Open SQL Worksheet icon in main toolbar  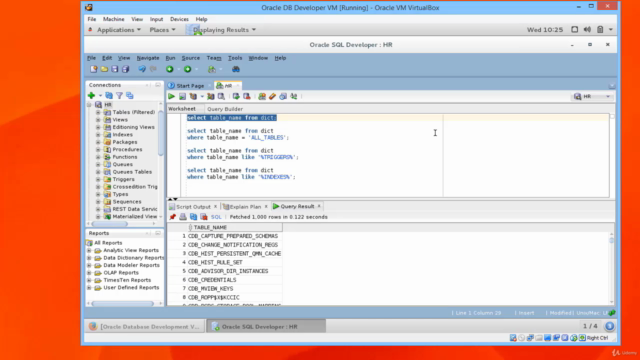[212, 69]
